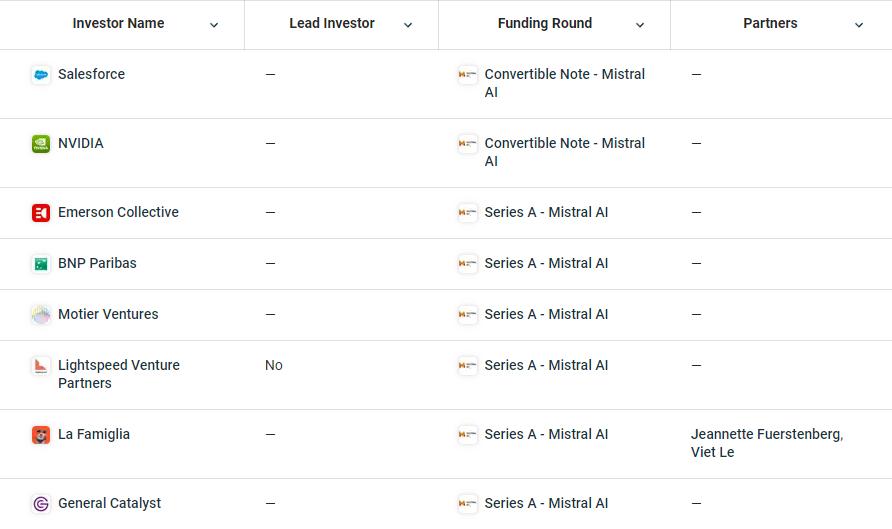
Task: Click the Motier Ventures logo icon
Action: point(41,315)
